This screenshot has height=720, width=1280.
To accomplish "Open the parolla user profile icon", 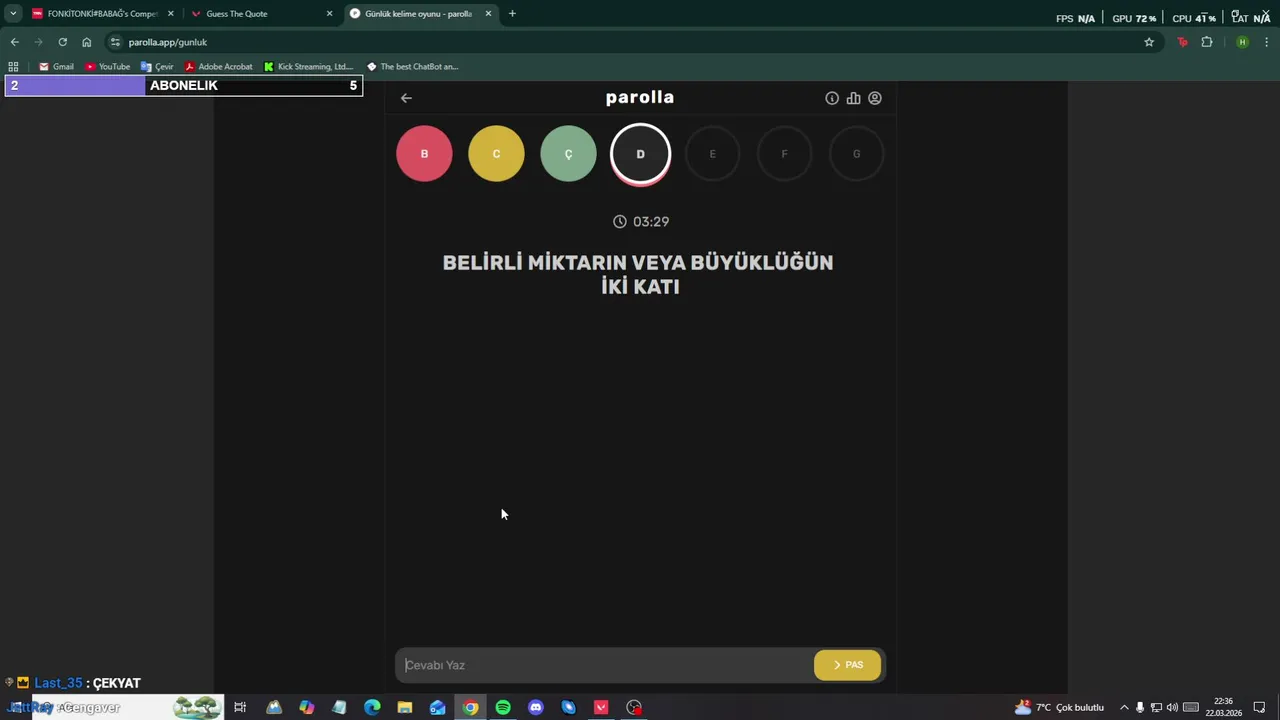I will coord(875,98).
